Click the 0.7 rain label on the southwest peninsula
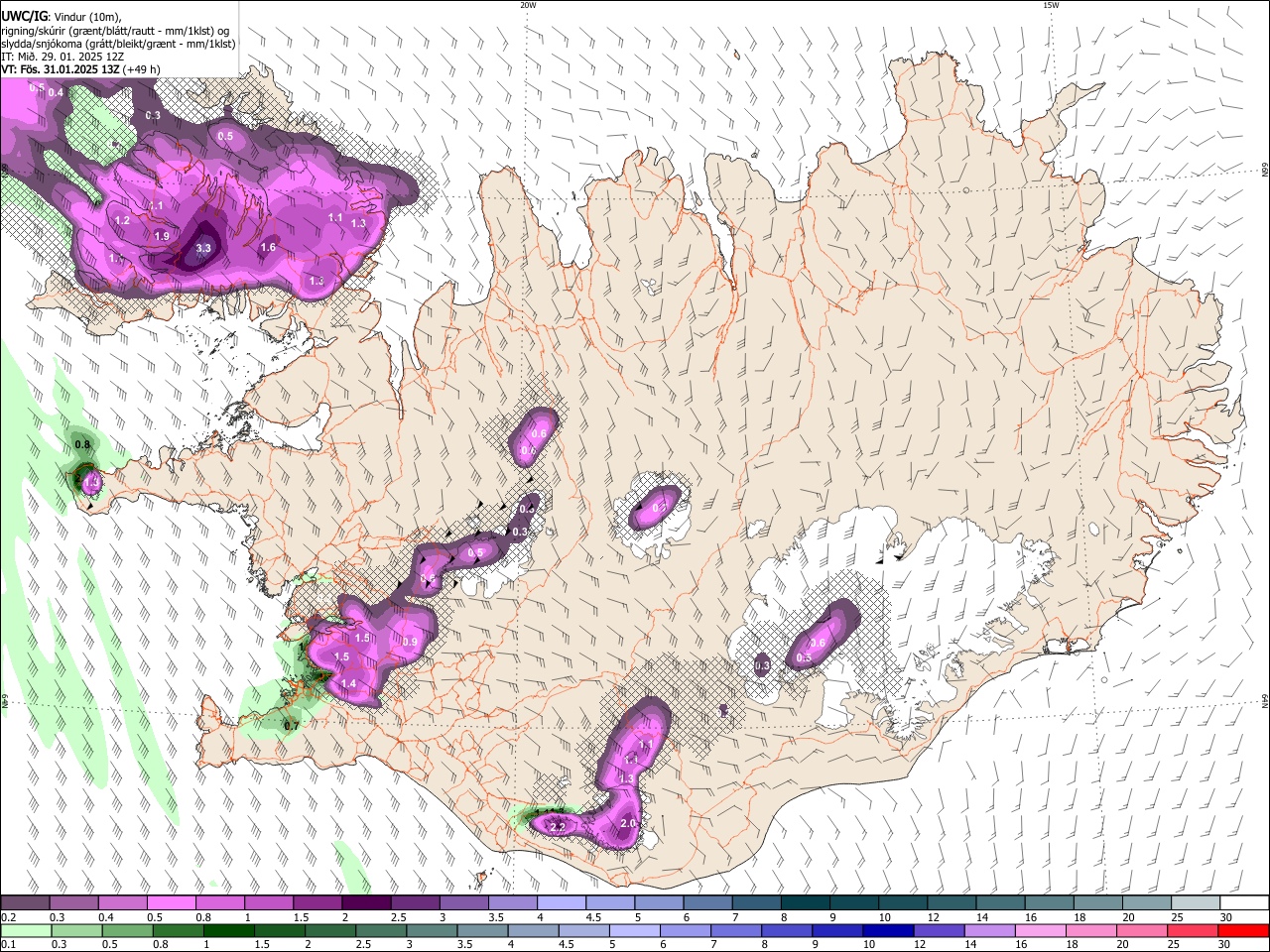 292,726
